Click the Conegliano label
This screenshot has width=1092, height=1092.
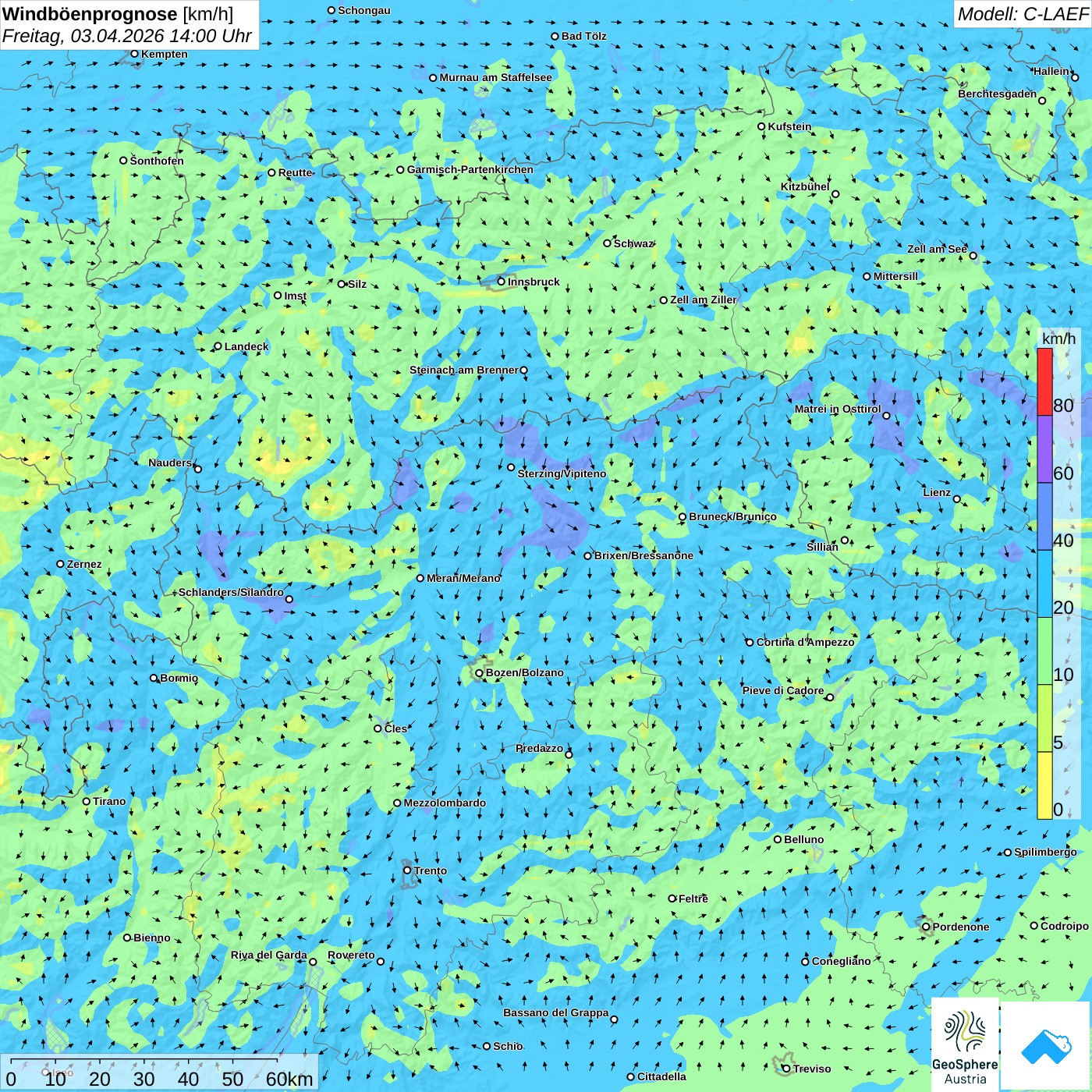tap(841, 961)
